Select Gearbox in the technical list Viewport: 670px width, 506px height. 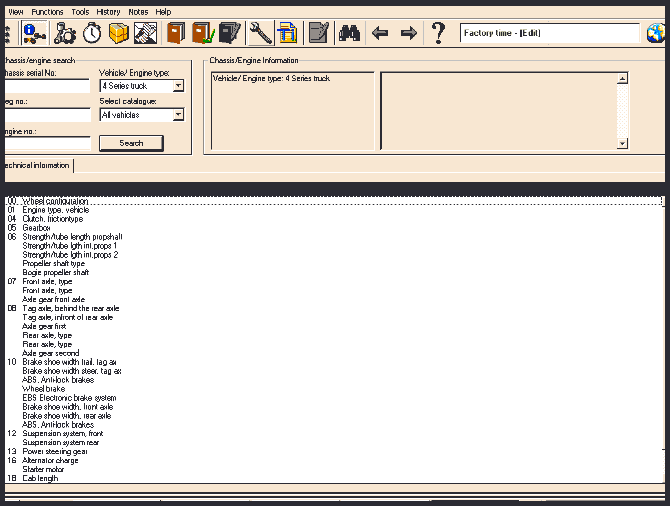[x=38, y=228]
